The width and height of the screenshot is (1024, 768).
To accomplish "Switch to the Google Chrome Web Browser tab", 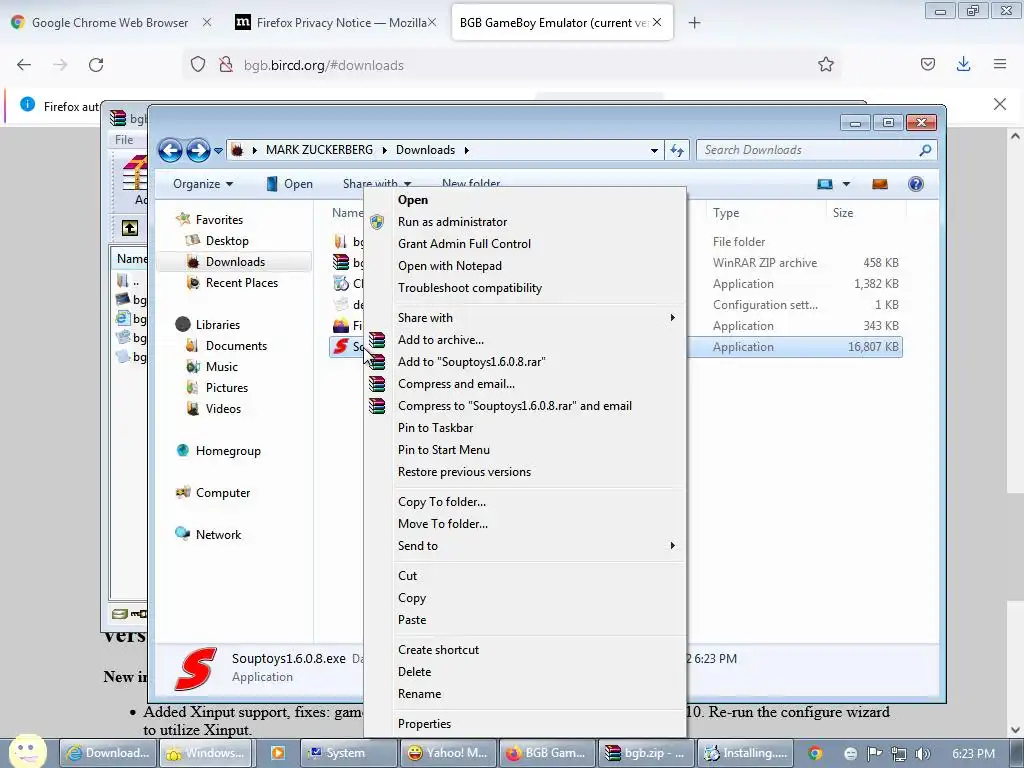I will 111,23.
